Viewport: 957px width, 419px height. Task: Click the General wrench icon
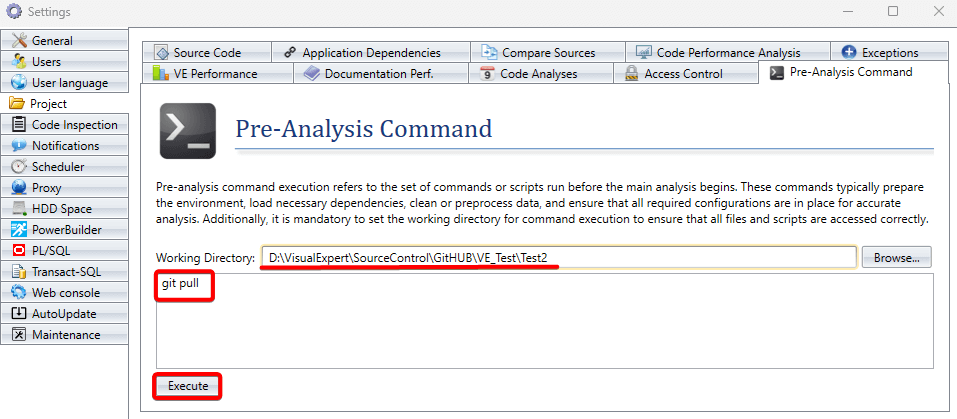20,41
